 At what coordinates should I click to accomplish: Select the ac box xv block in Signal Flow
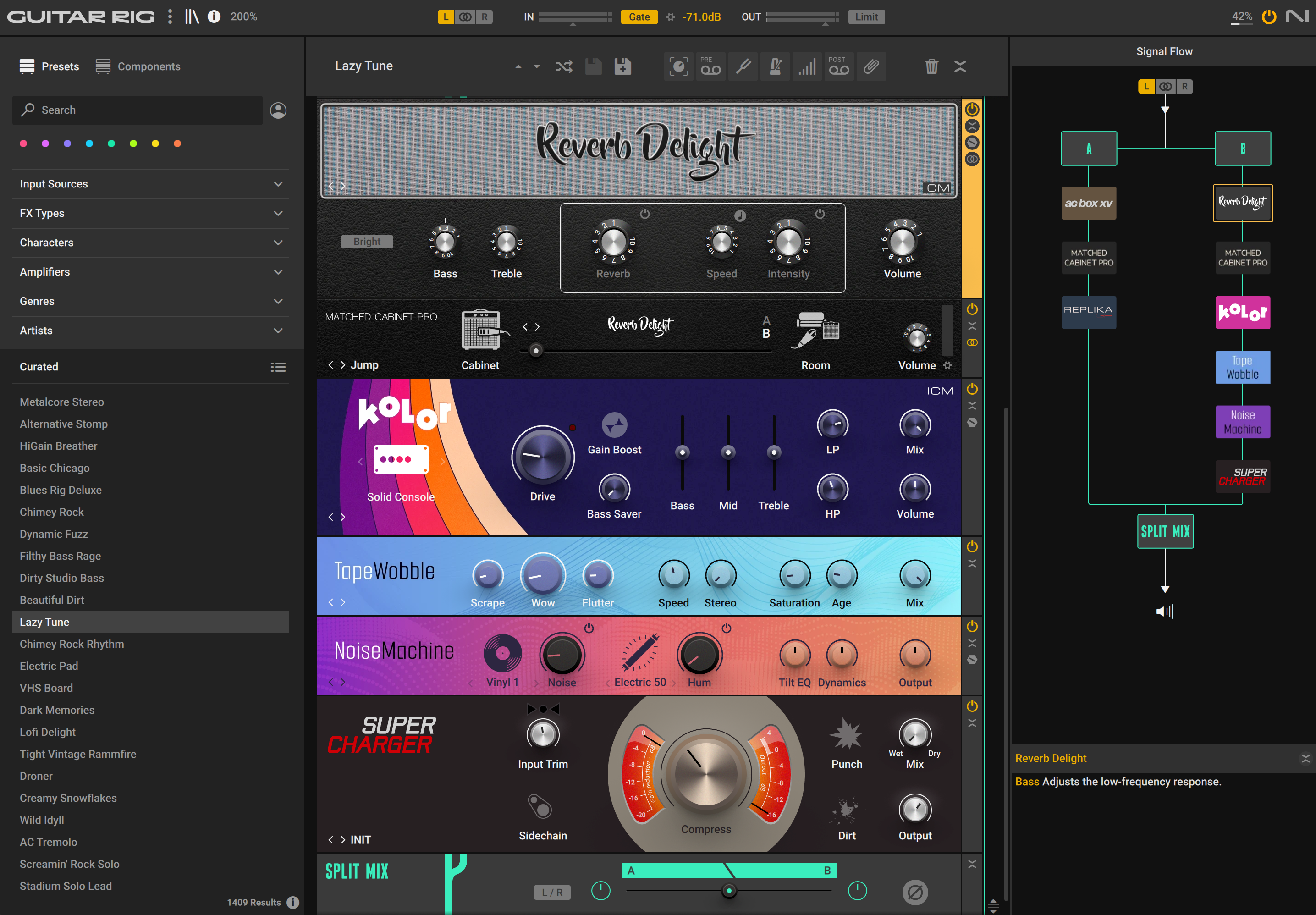(x=1089, y=203)
